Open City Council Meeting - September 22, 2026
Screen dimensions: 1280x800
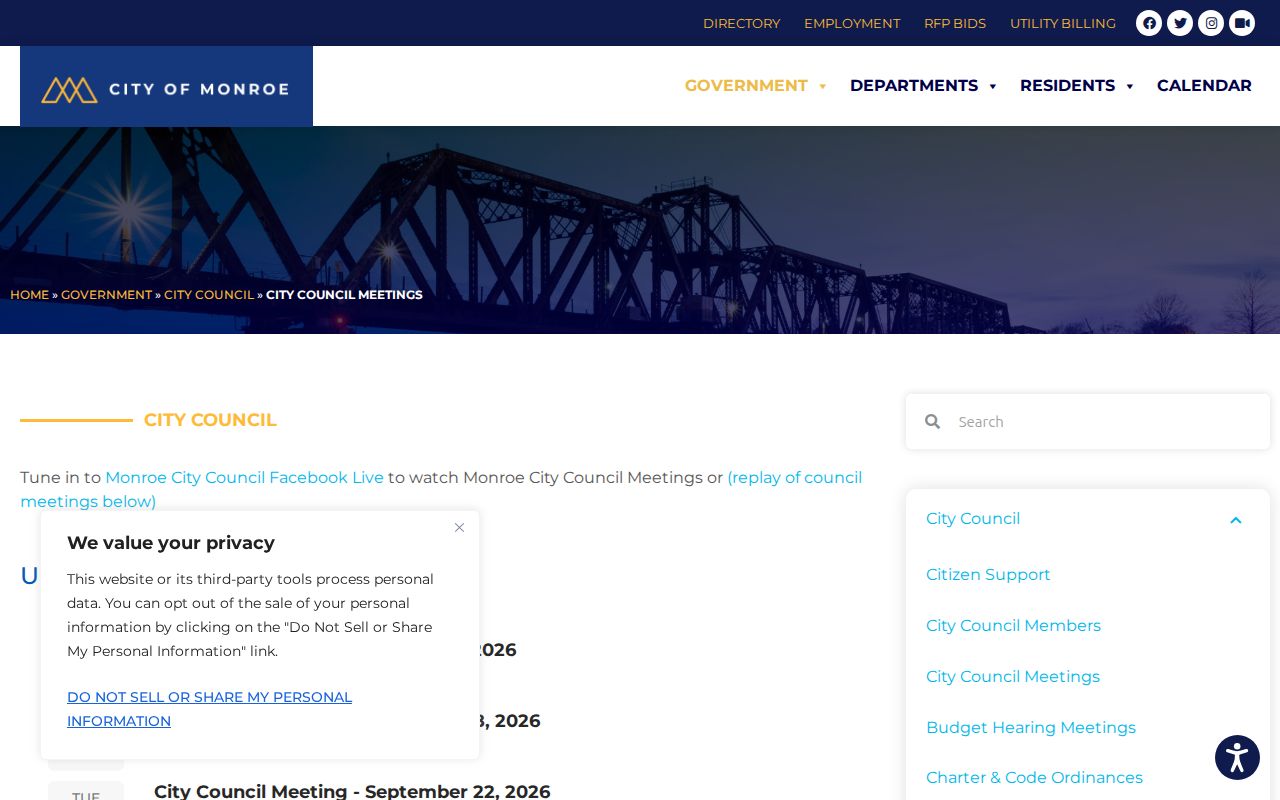[352, 791]
